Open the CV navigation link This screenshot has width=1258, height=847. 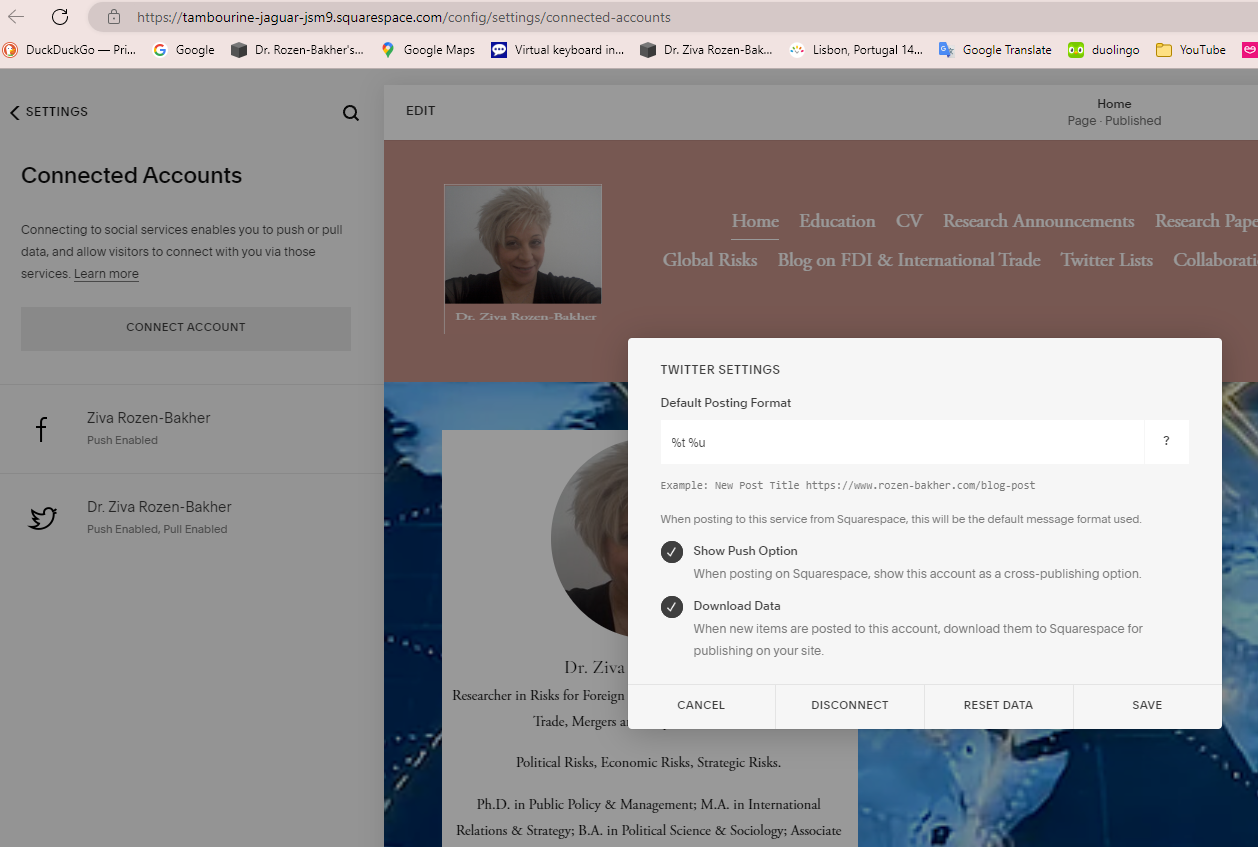coord(909,221)
